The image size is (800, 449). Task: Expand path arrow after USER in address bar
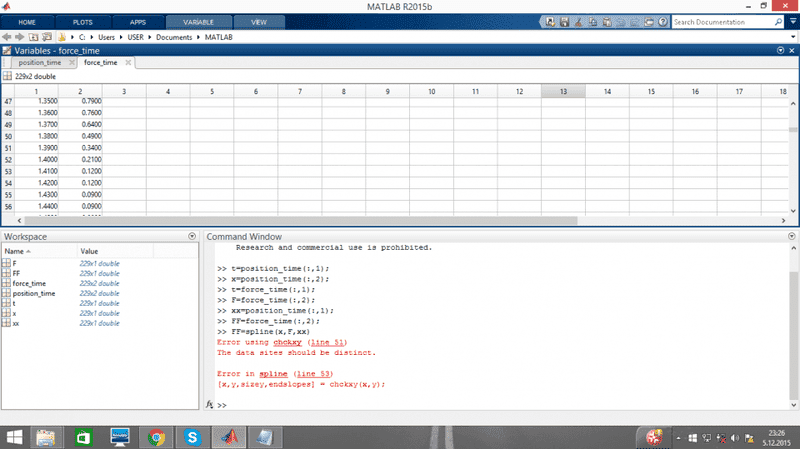click(149, 37)
